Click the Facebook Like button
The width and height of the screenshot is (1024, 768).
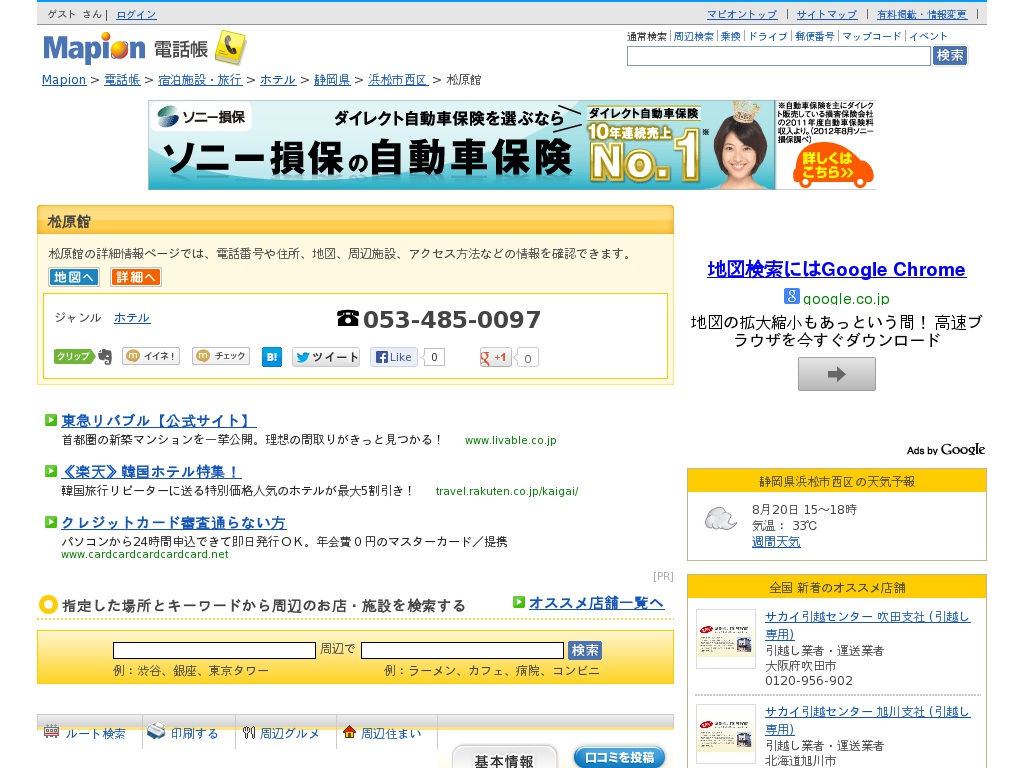click(x=394, y=357)
